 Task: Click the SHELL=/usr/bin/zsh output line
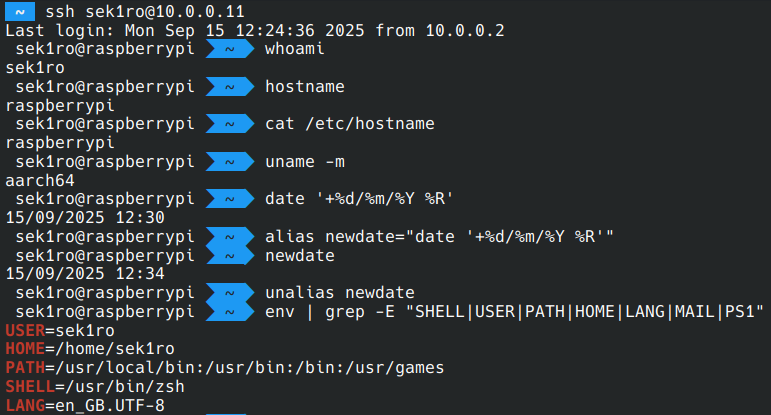point(95,386)
